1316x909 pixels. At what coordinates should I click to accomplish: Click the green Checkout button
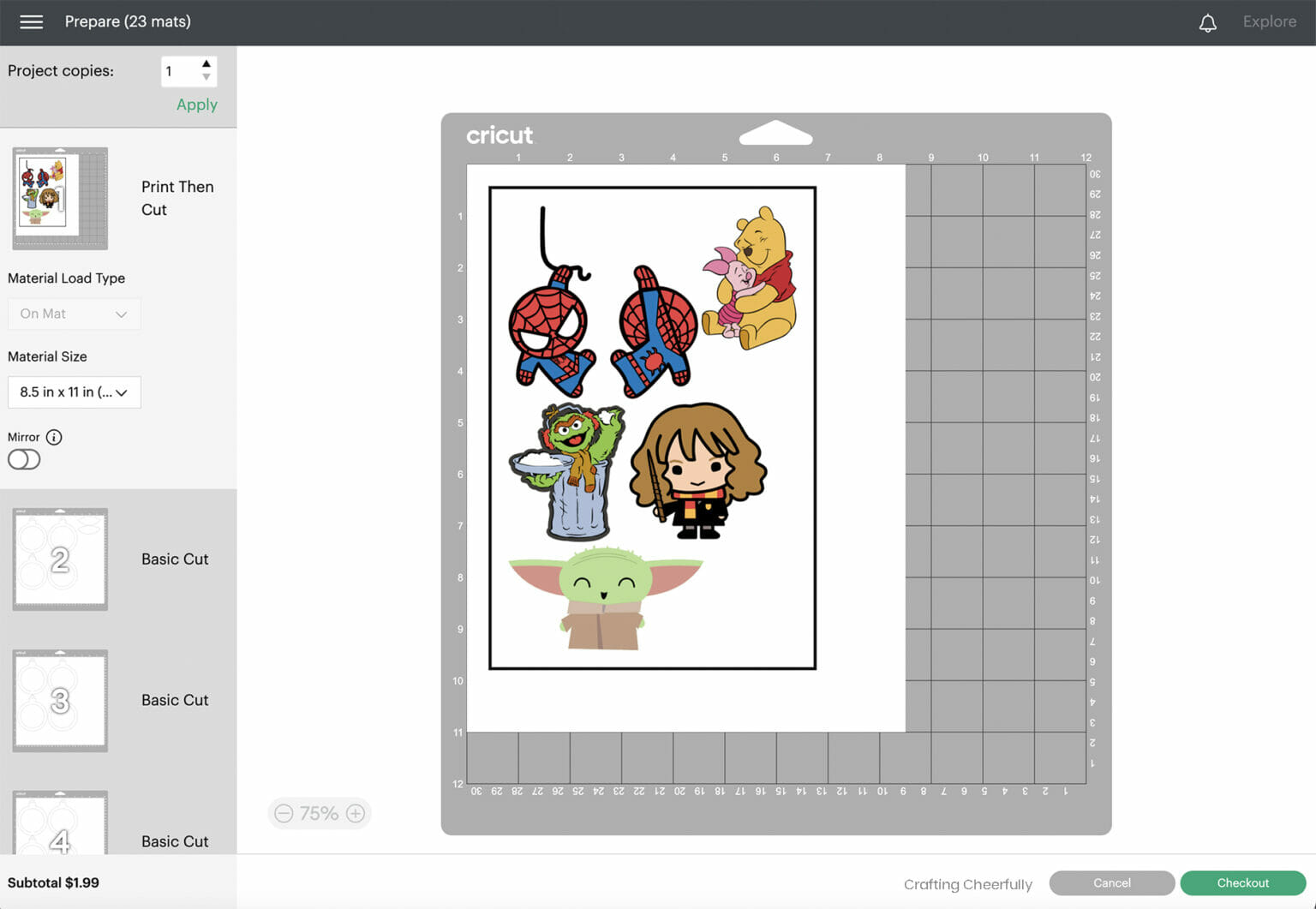point(1242,883)
